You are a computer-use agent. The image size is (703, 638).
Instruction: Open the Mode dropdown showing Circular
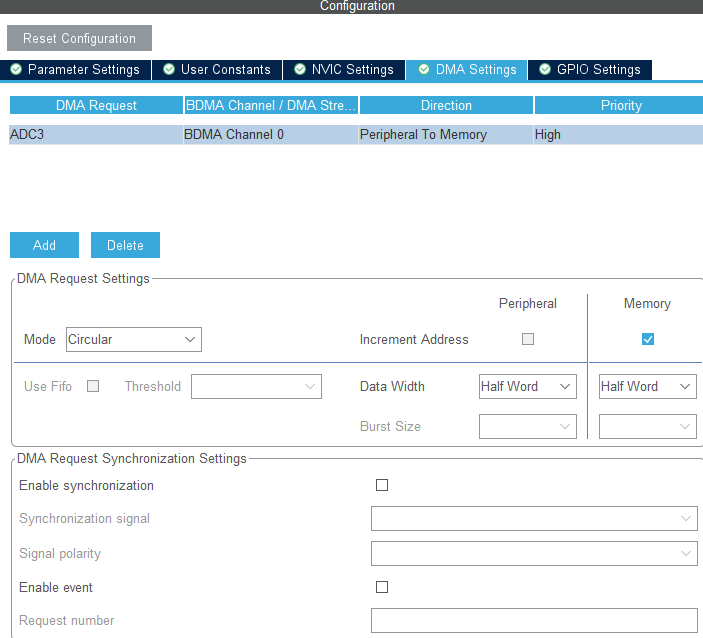[x=134, y=339]
